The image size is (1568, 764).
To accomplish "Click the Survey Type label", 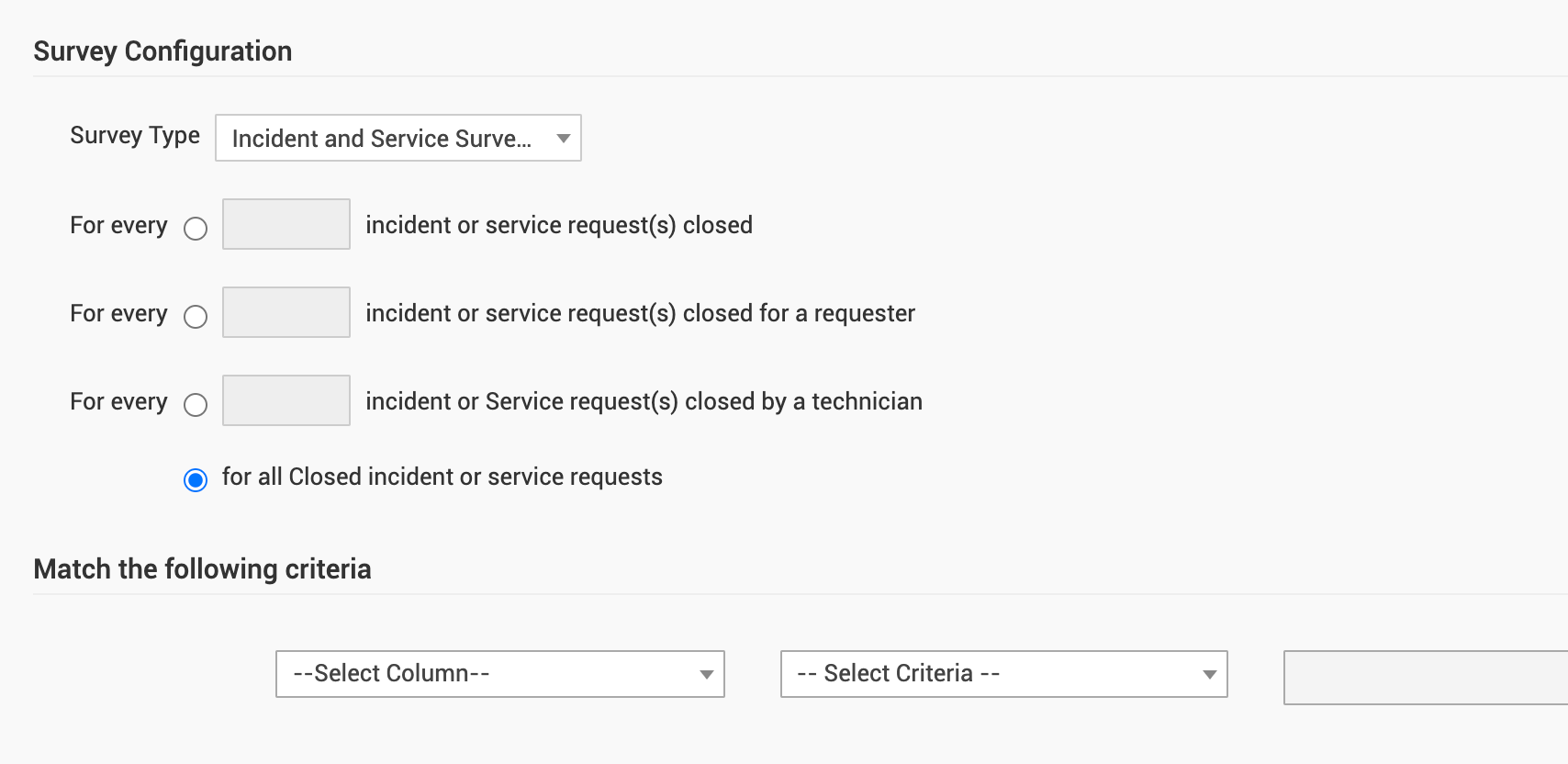I will (135, 136).
